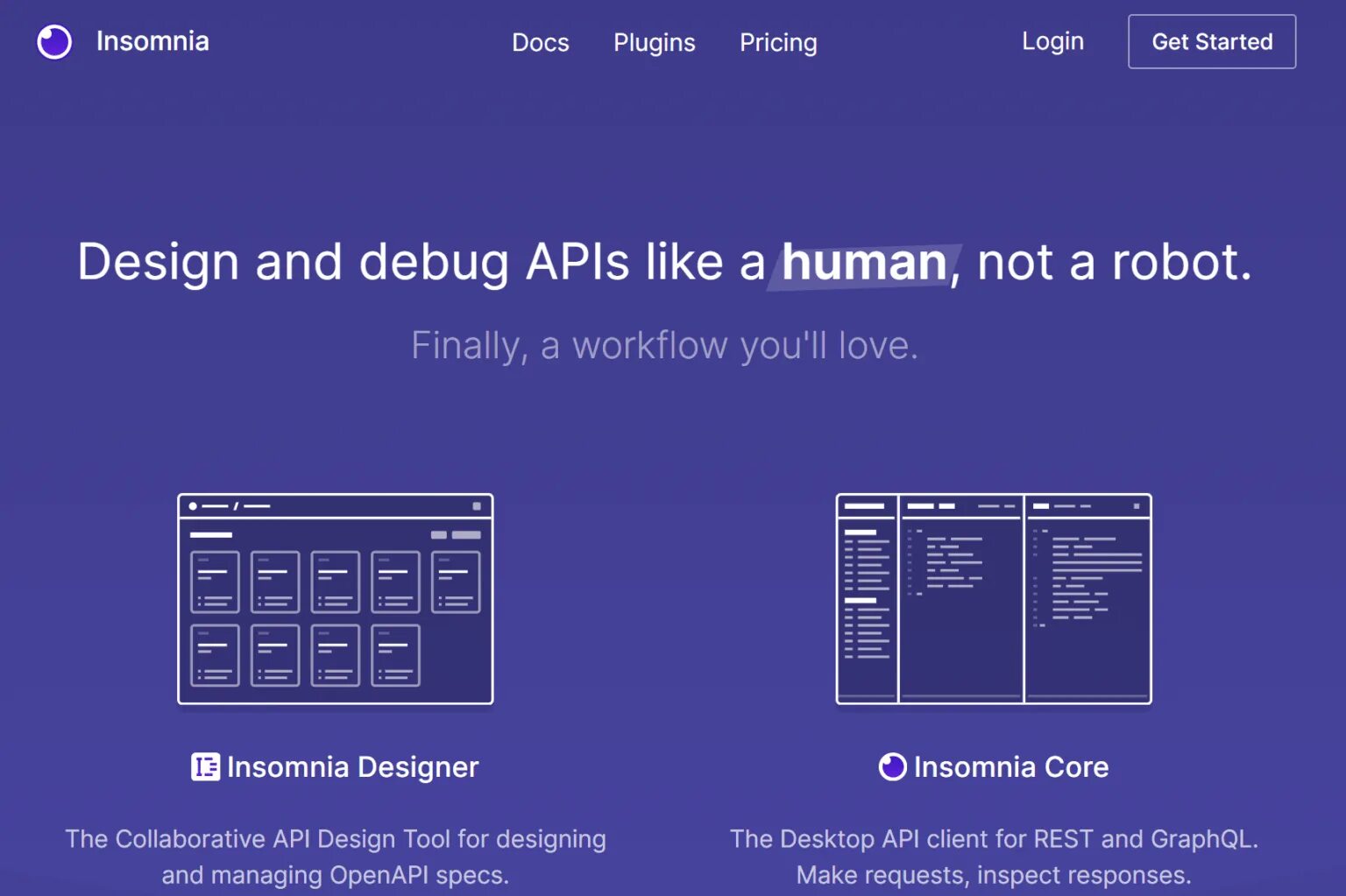Image resolution: width=1346 pixels, height=896 pixels.
Task: Click the Get Started button
Action: point(1212,41)
